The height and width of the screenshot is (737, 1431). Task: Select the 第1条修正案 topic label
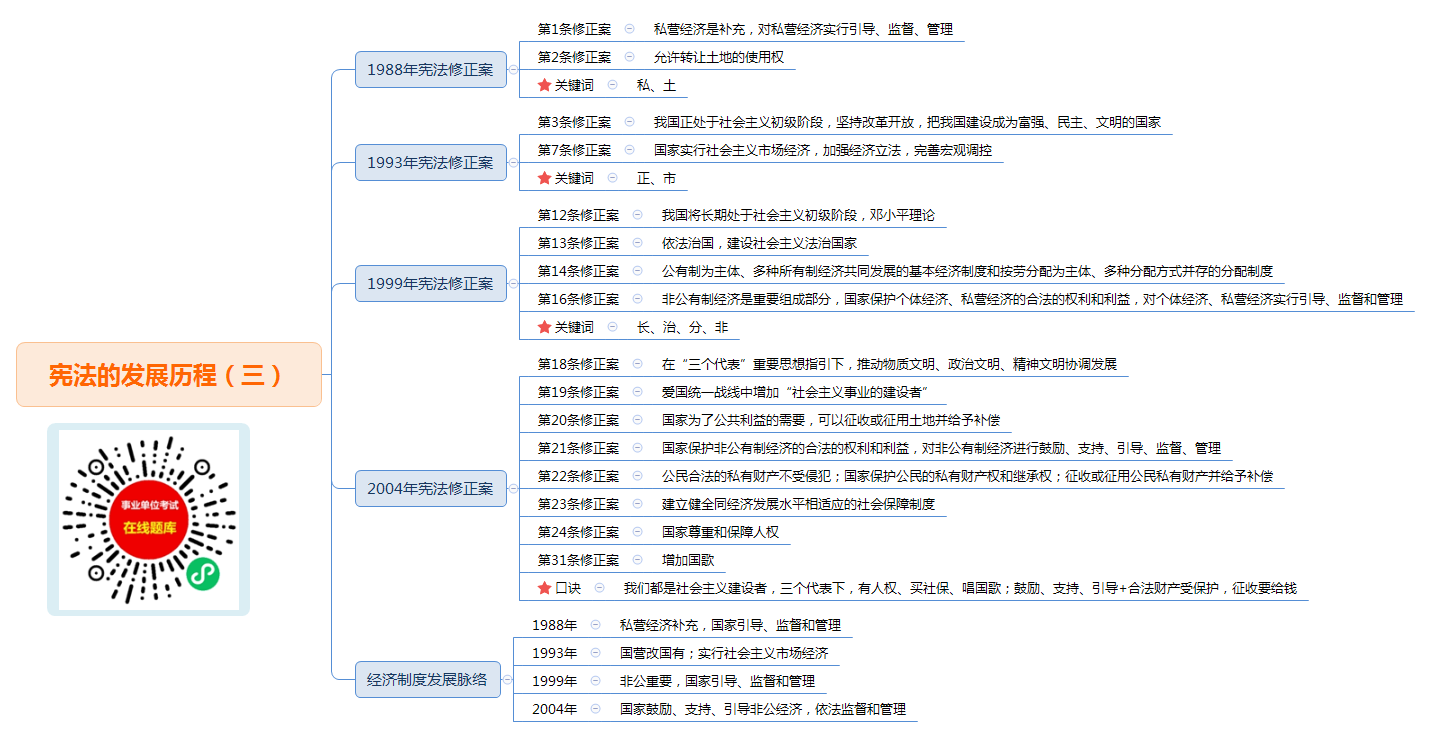coord(574,29)
